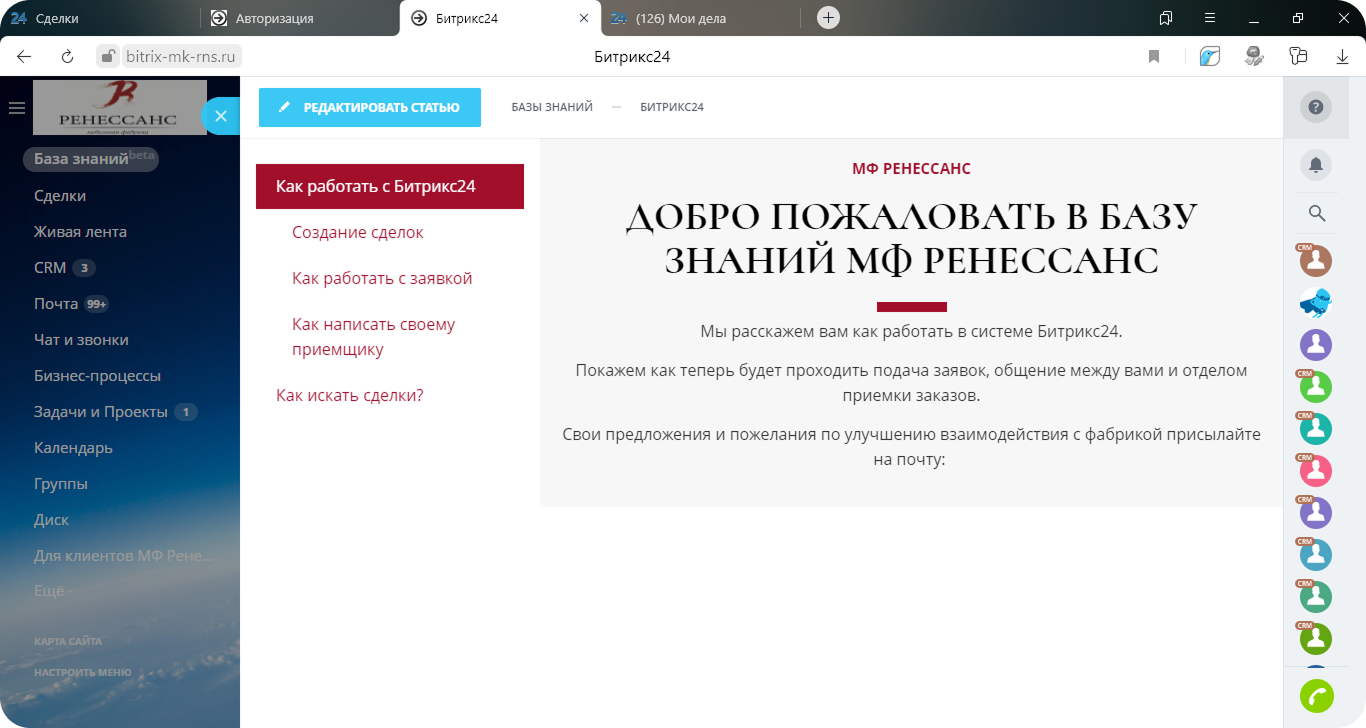Open Для клиентов МФ Ренессанс menu item
Screen dimensions: 1366x728
click(x=124, y=556)
